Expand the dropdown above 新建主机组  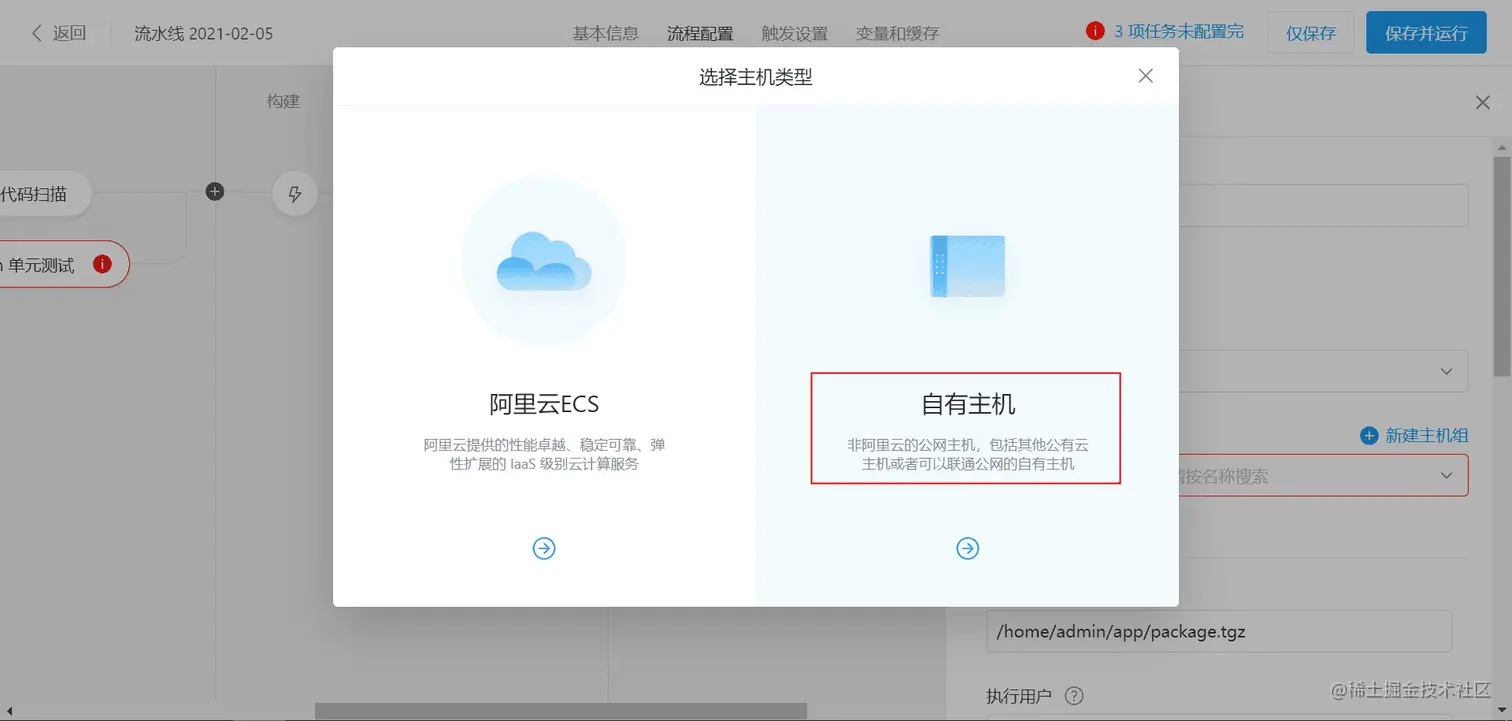click(x=1446, y=371)
